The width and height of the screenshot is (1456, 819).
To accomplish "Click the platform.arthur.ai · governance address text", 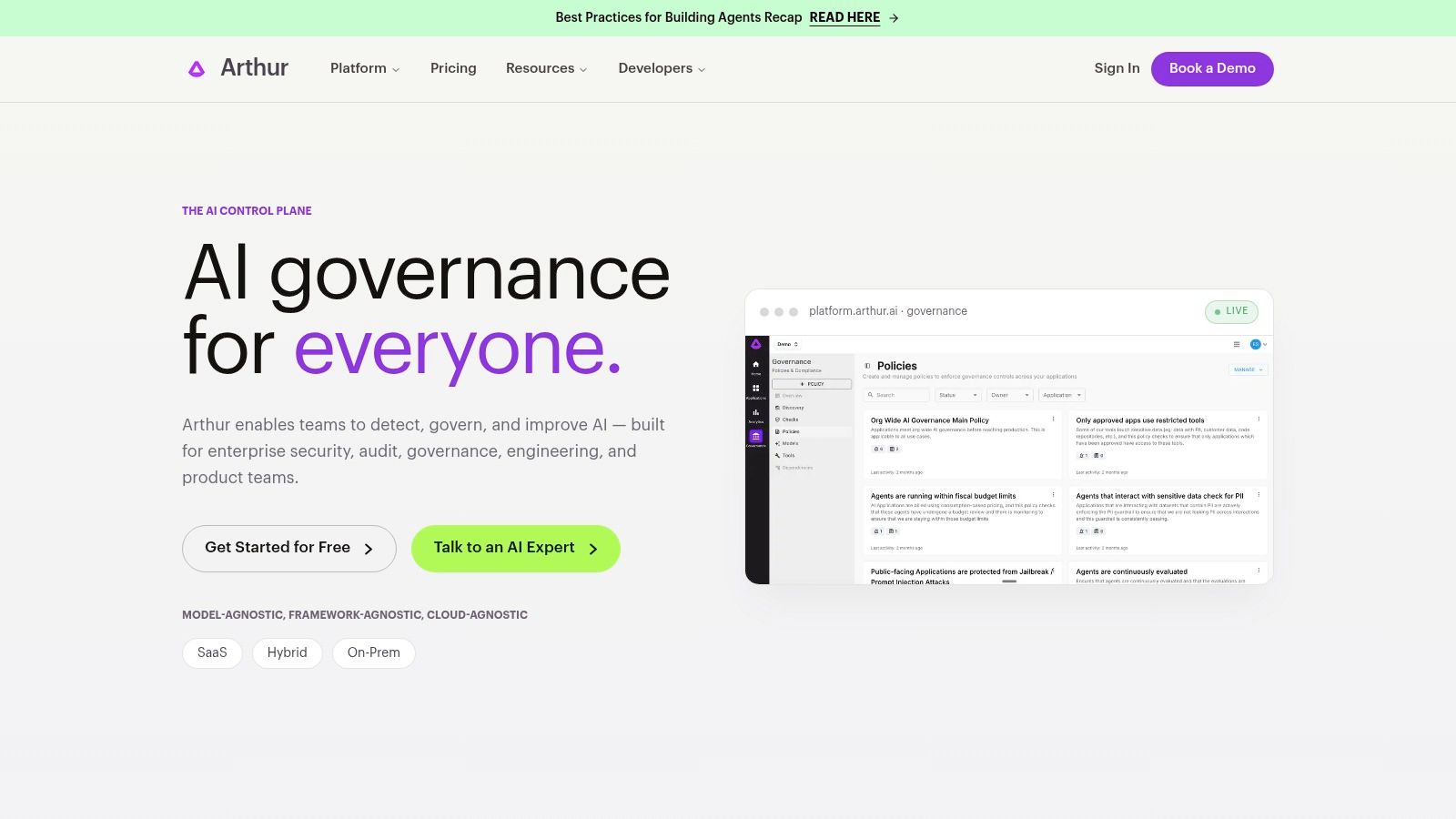I will [x=888, y=311].
